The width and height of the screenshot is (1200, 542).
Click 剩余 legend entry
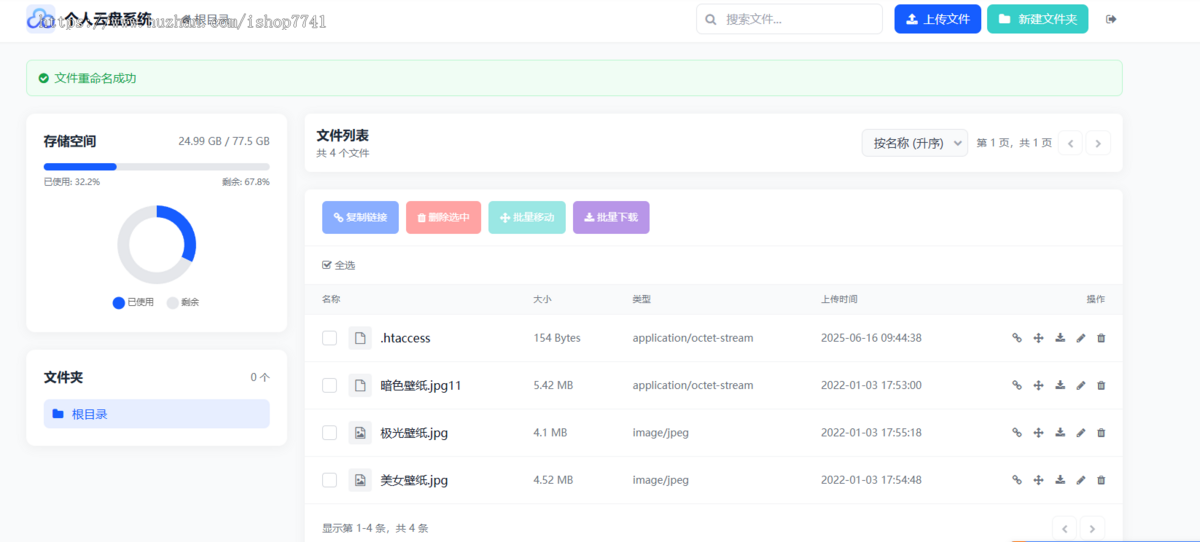coord(183,302)
